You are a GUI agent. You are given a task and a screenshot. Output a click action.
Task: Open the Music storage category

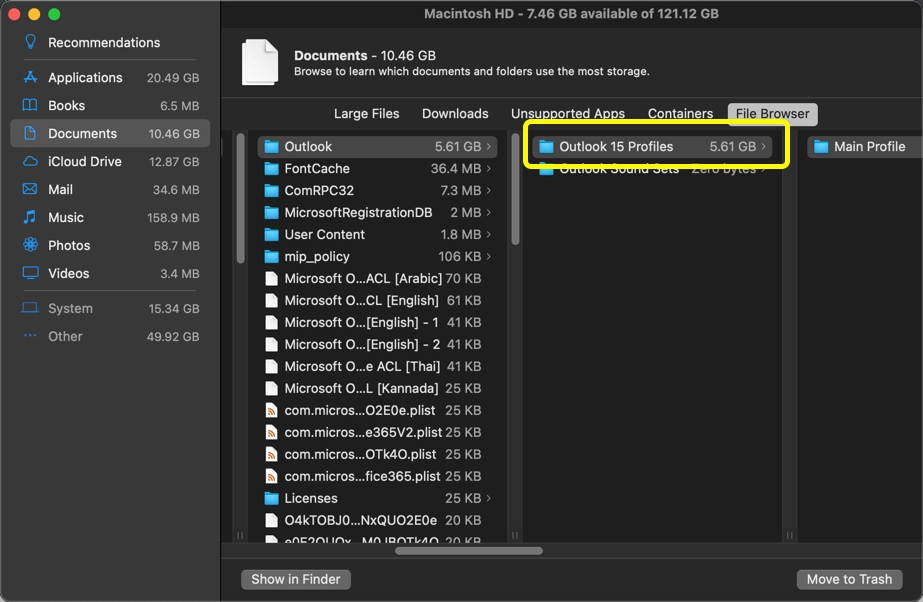110,217
